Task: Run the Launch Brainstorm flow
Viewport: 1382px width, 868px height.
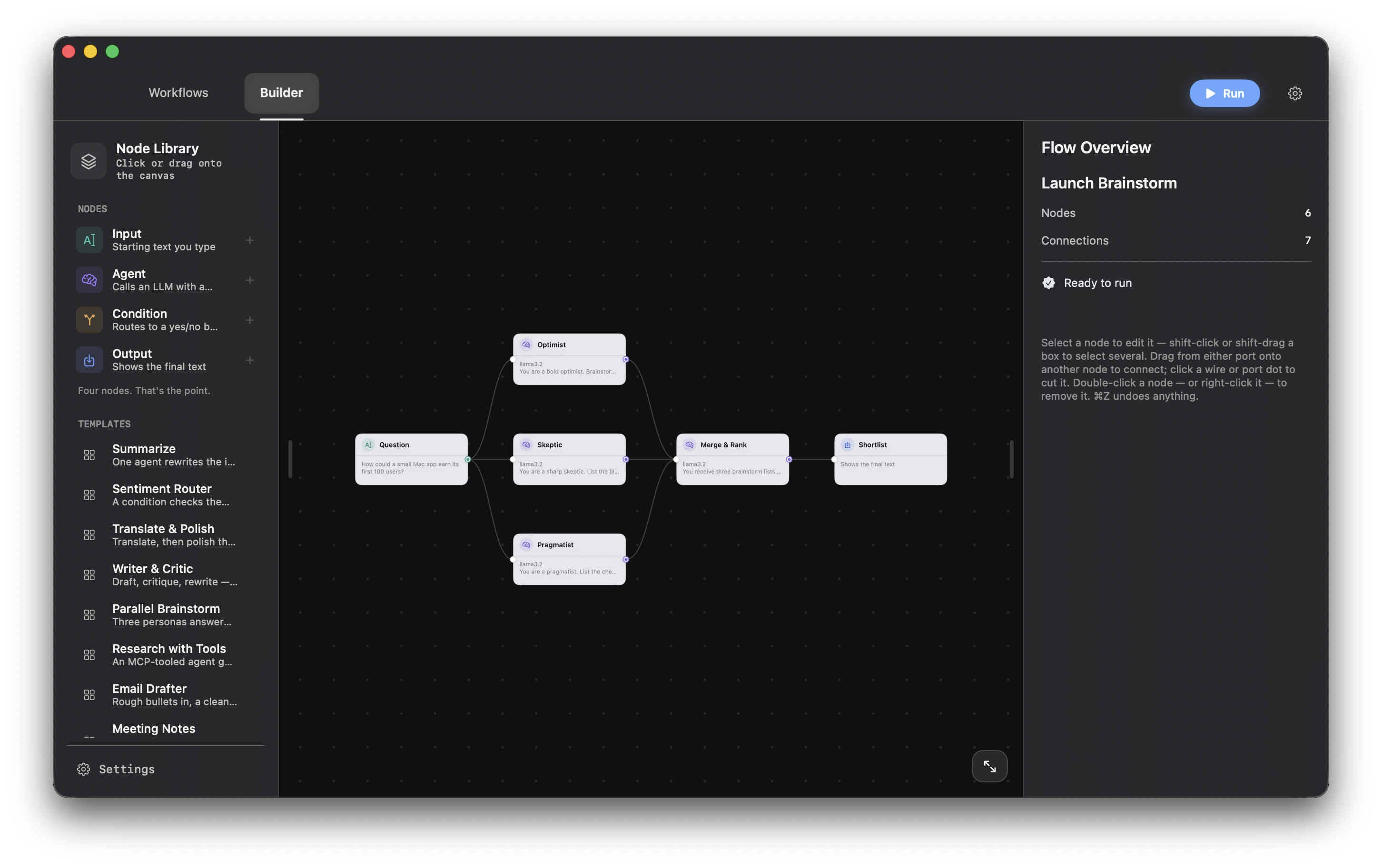Action: [1224, 93]
